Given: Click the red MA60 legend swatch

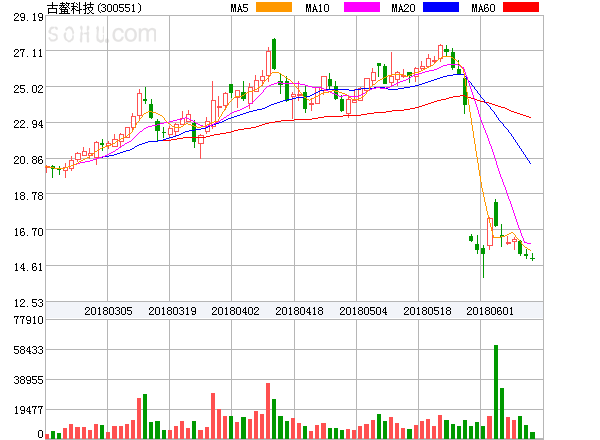Looking at the screenshot, I should point(521,7).
